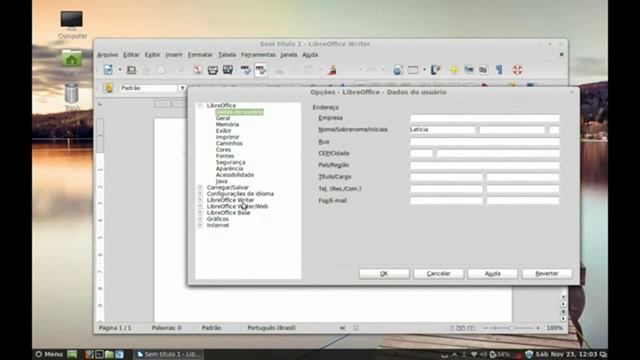This screenshot has width=640, height=360.
Task: Click the Sem título 1 taskbar window item
Action: [x=169, y=354]
